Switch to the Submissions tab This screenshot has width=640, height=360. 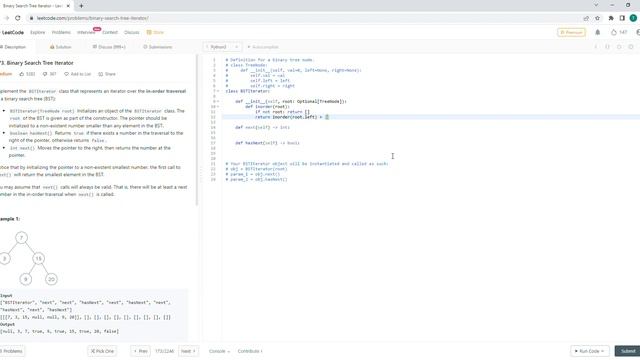tap(158, 47)
